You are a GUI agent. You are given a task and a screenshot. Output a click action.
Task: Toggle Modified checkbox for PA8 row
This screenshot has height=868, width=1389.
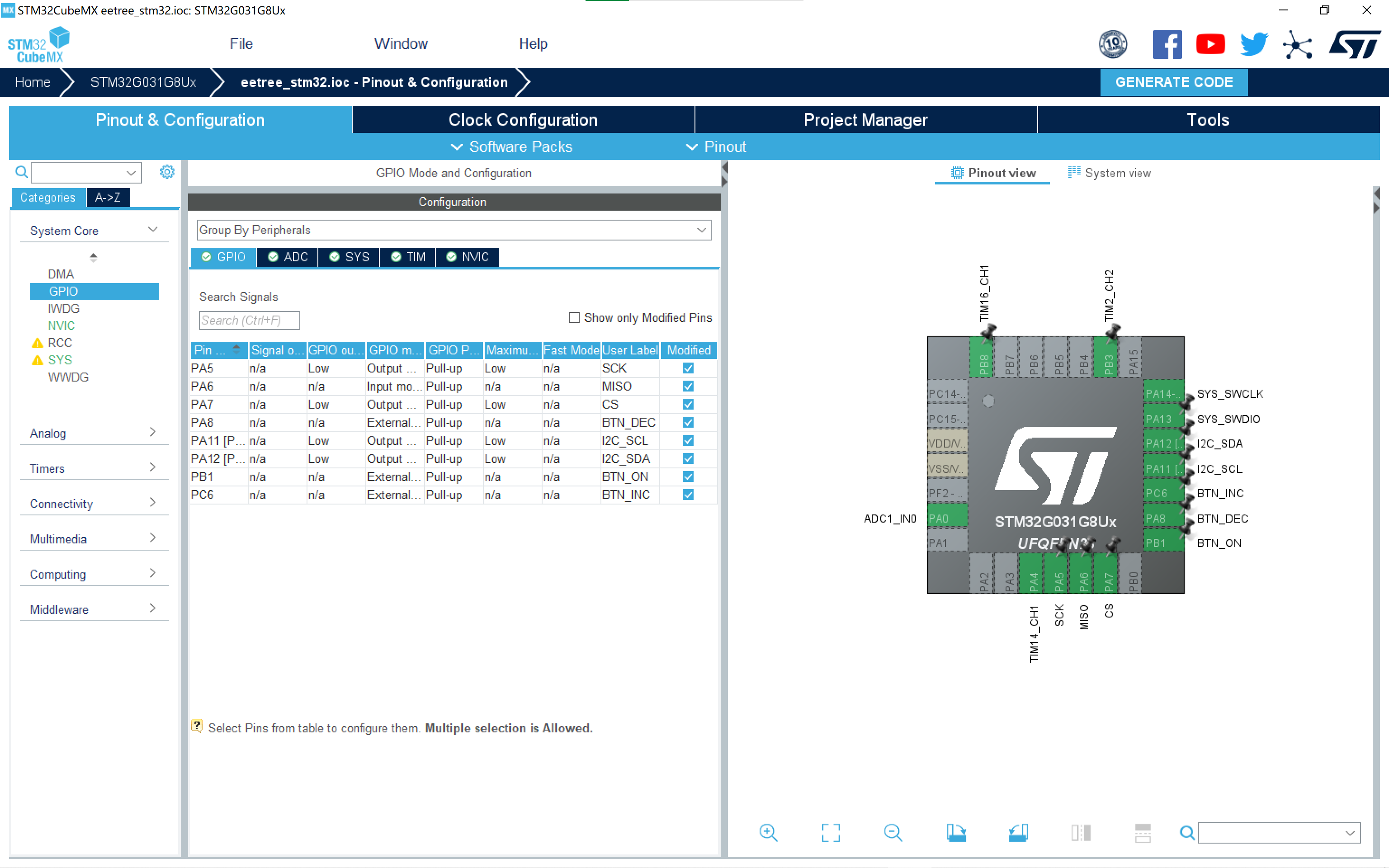(x=688, y=423)
